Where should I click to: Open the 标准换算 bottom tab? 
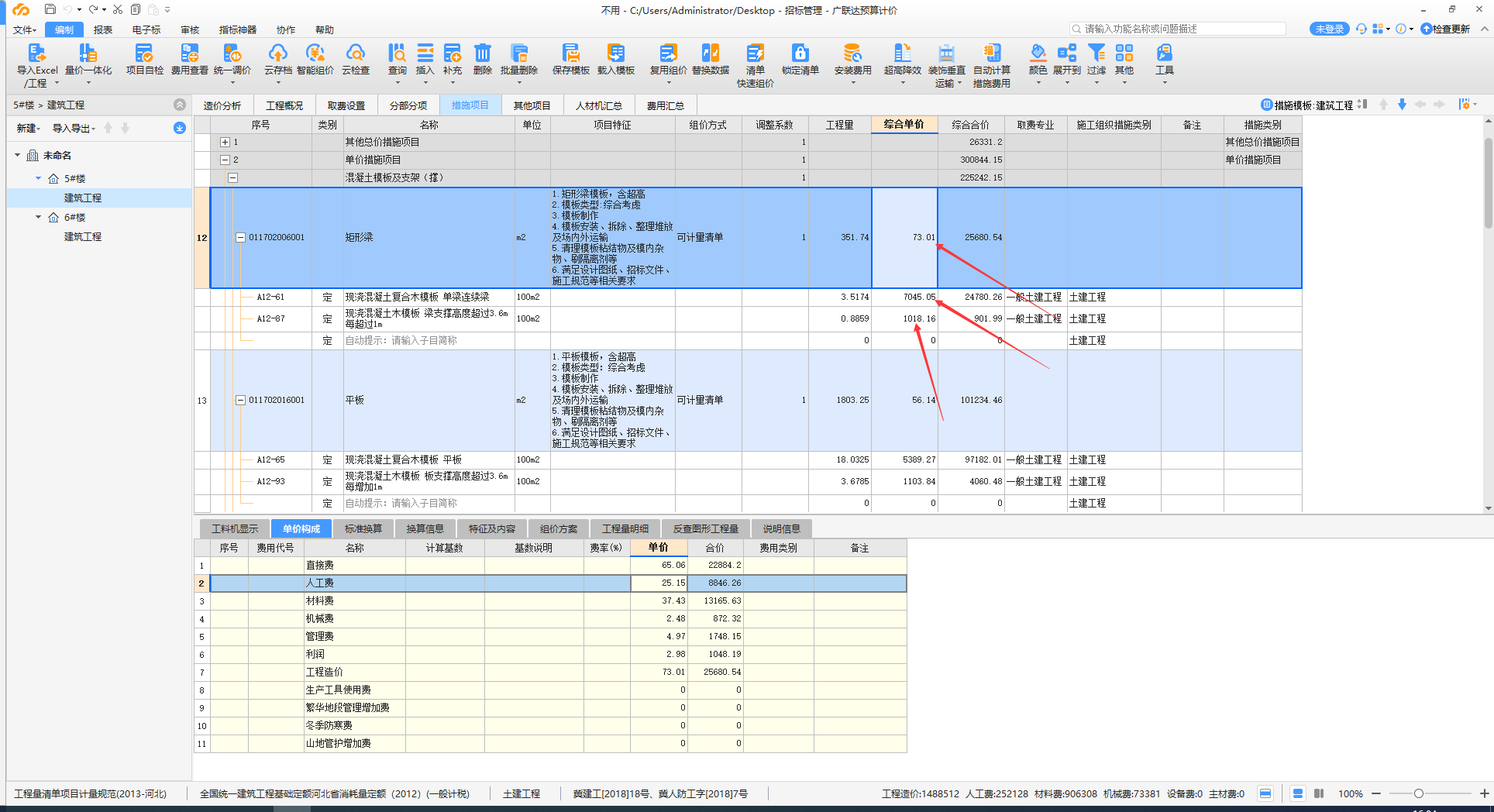tap(363, 528)
